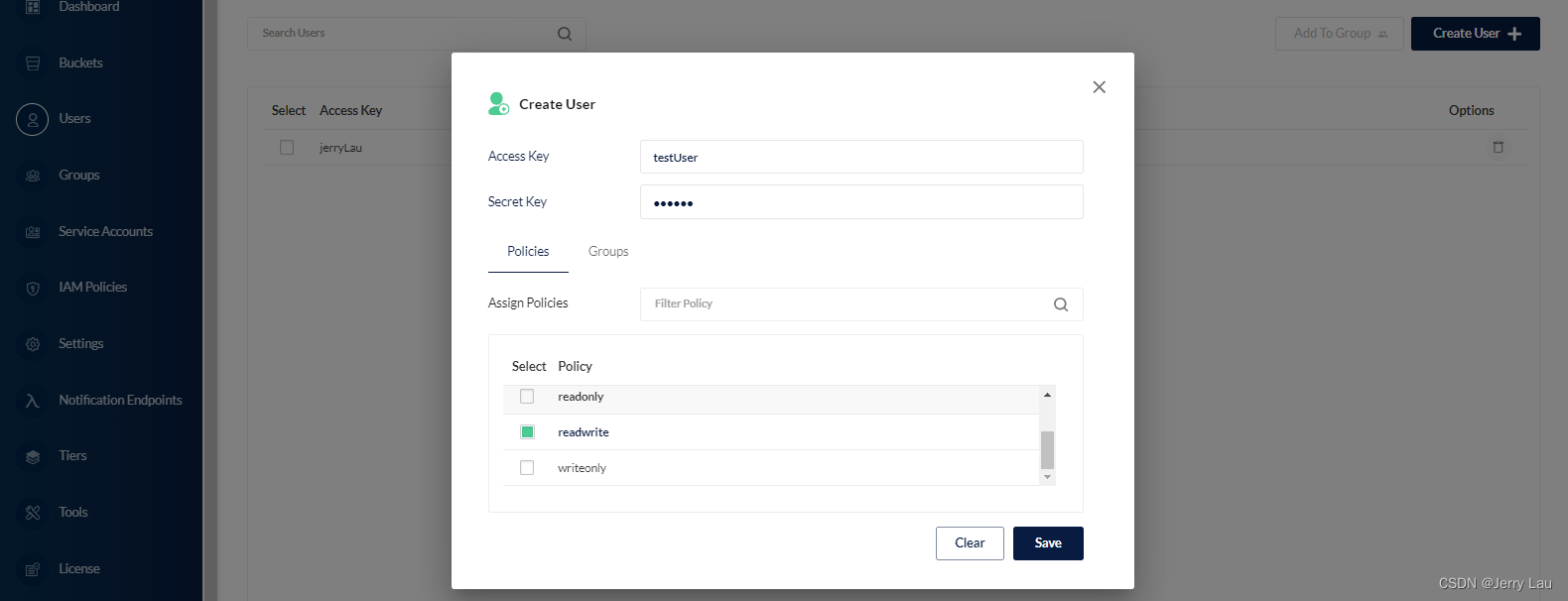This screenshot has height=601, width=1568.
Task: Open the IAM Policies shield icon
Action: [x=33, y=288]
